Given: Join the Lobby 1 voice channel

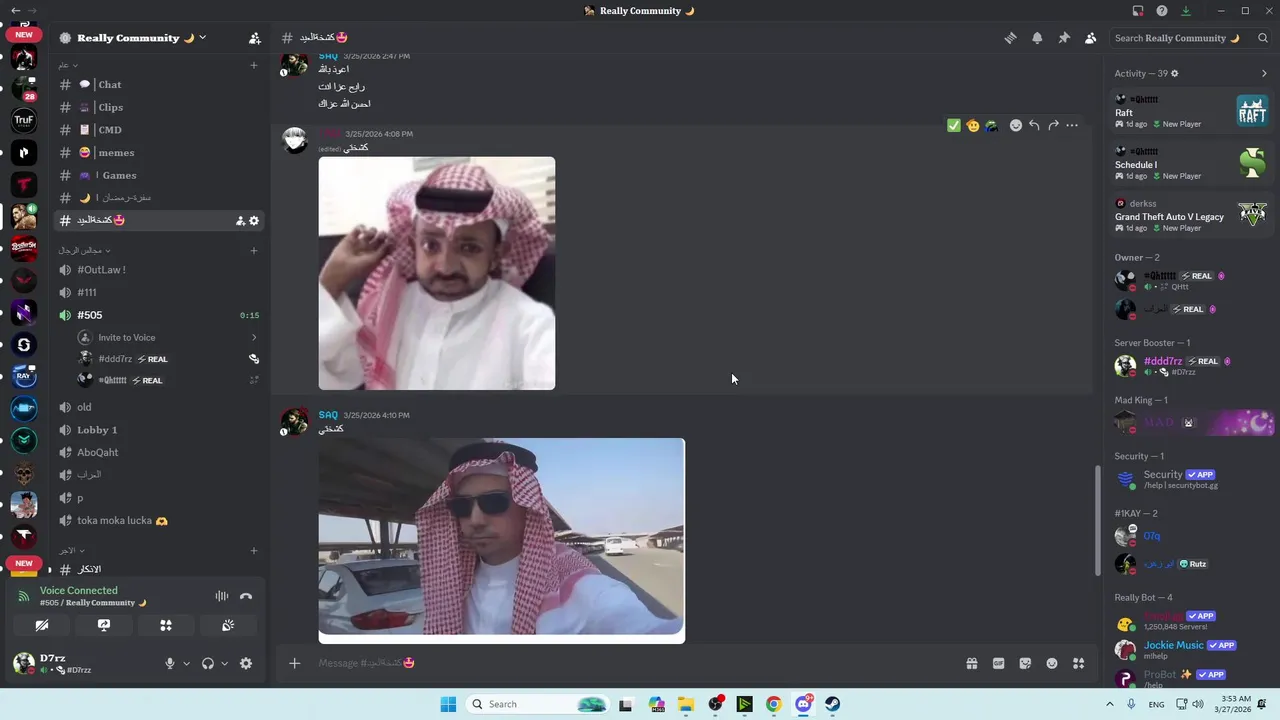Looking at the screenshot, I should click(159, 430).
